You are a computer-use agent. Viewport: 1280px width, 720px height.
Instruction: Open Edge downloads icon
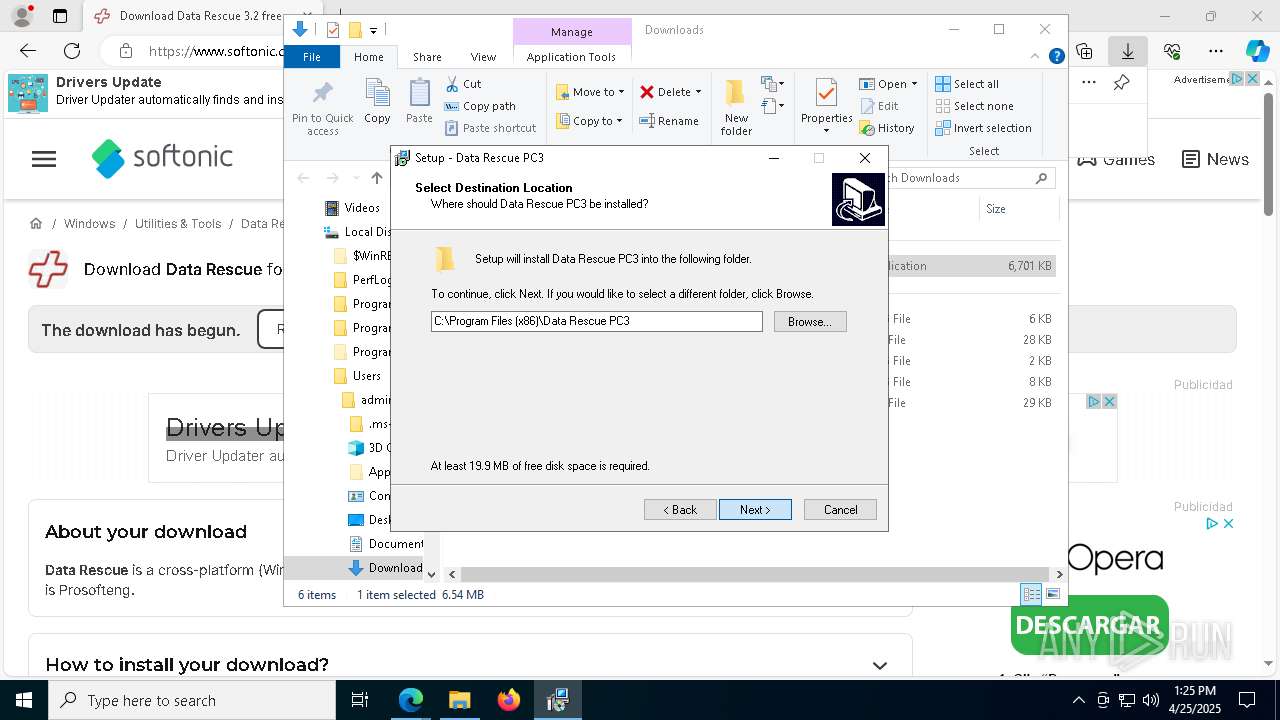1127,51
